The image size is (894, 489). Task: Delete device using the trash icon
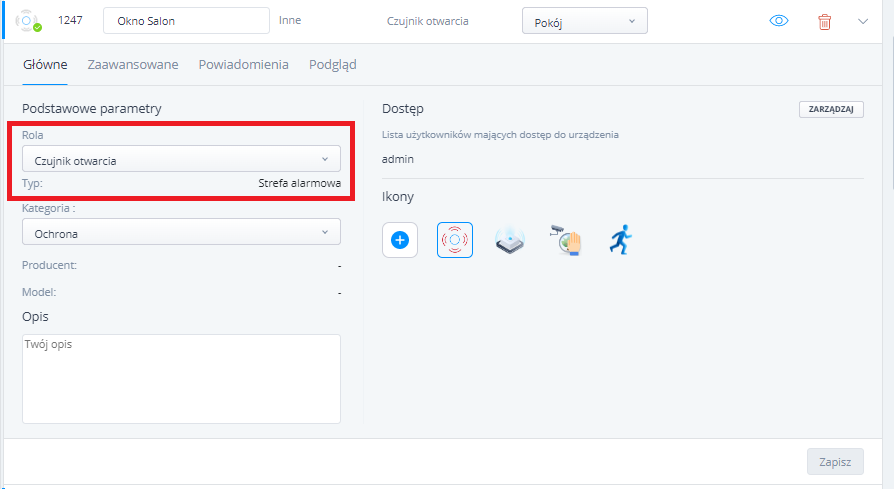click(x=824, y=21)
